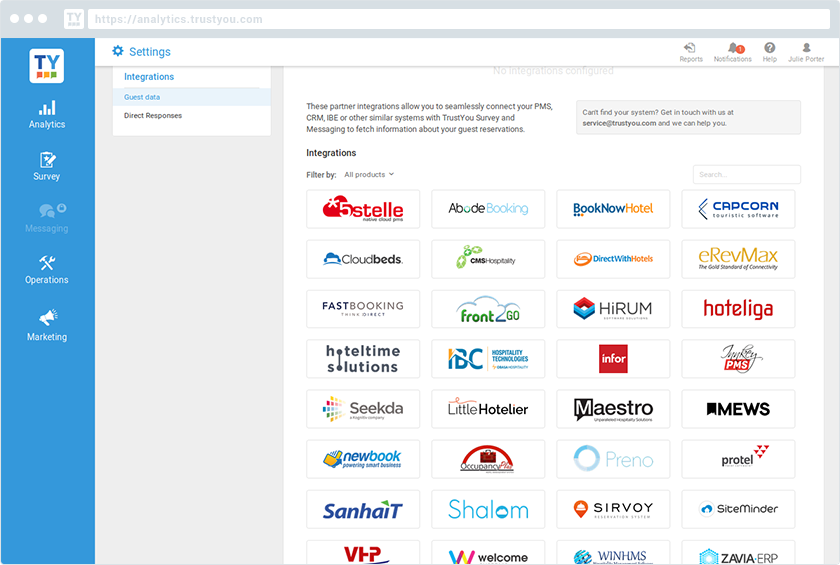Select the ZAVIA ERP integration card
Viewport: 840px width, 565px height.
tap(738, 553)
